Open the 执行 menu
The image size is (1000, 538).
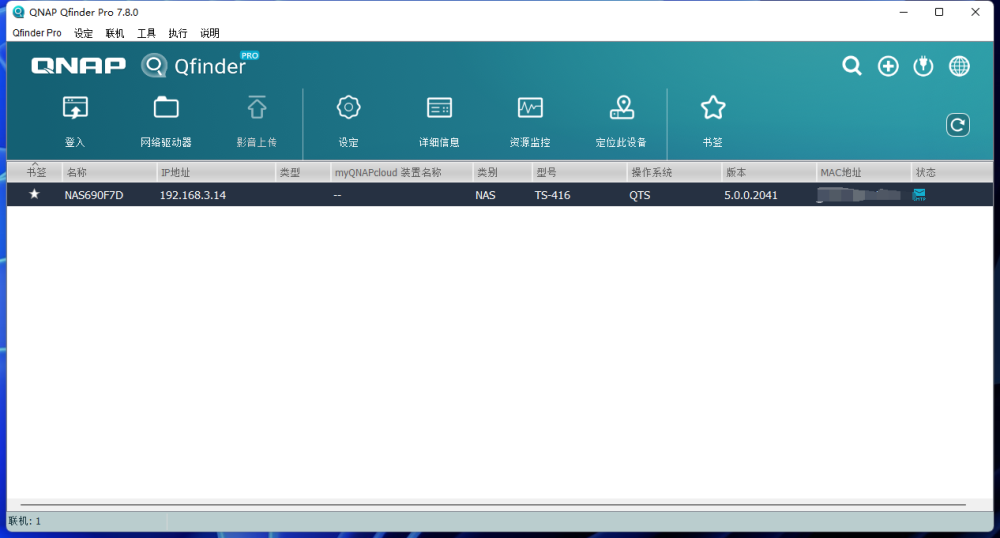(178, 33)
